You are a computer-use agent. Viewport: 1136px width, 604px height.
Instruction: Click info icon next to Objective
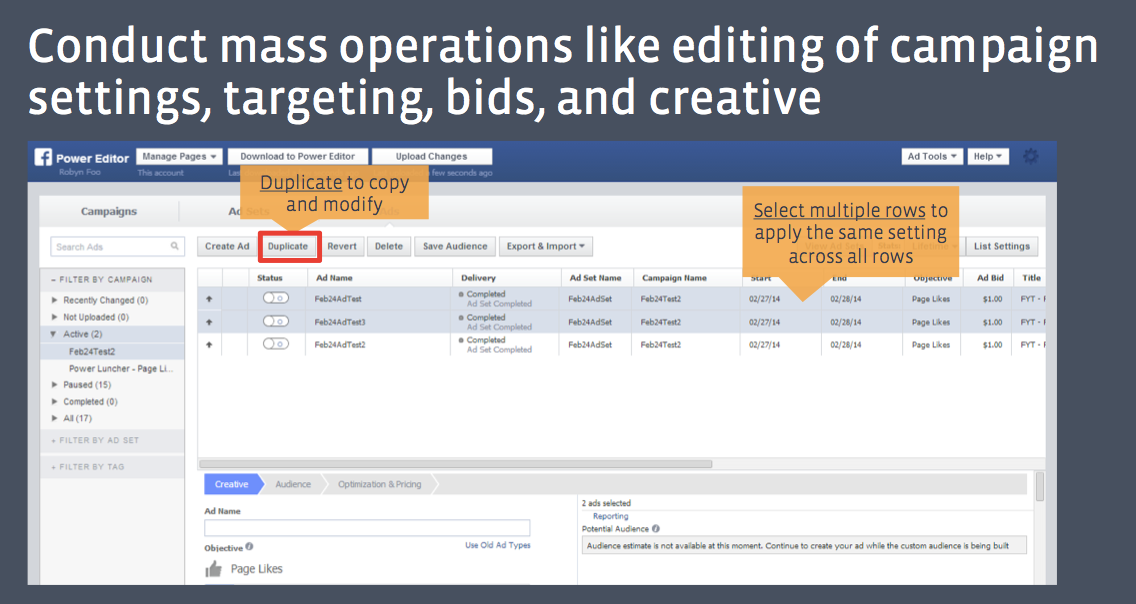[x=249, y=547]
